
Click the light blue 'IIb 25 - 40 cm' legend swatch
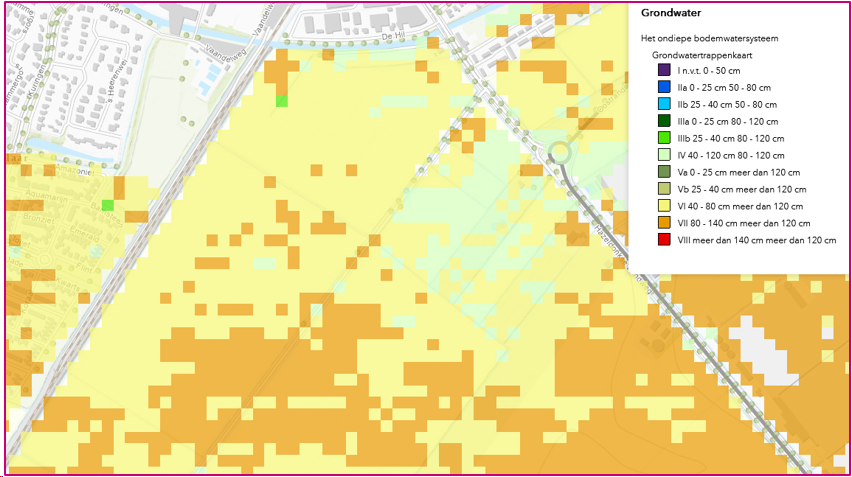(x=664, y=104)
